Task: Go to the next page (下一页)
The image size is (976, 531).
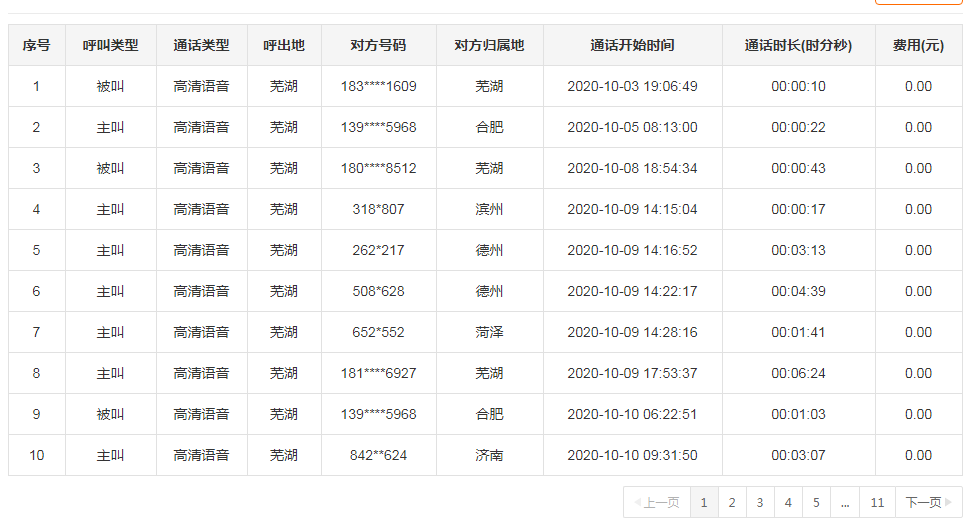Action: (x=922, y=503)
